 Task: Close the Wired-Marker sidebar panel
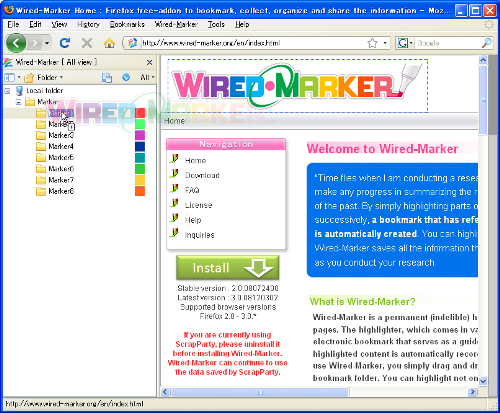pos(149,62)
